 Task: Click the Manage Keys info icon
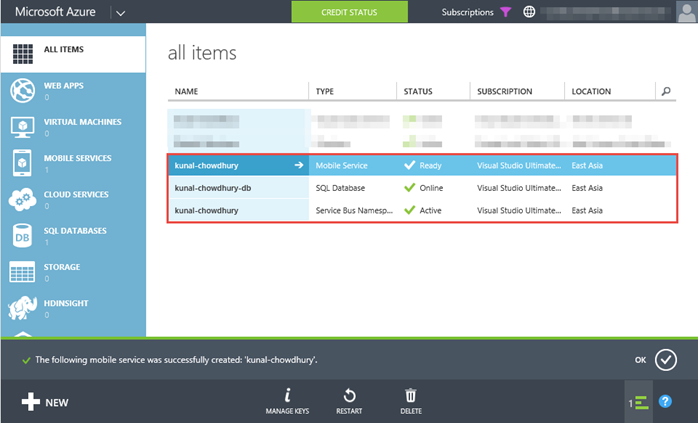(x=288, y=395)
